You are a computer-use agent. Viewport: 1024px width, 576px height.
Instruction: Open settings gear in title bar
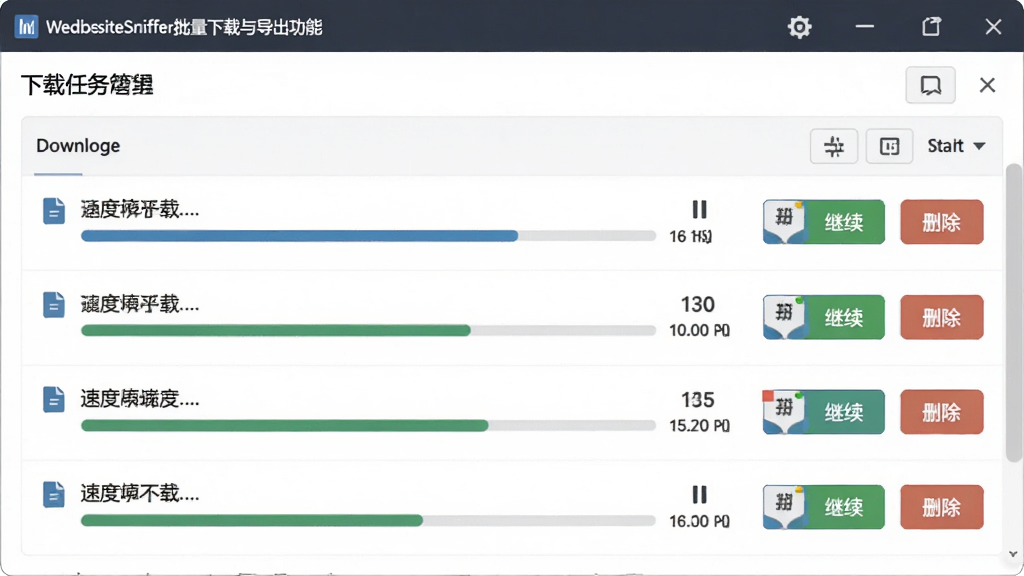point(799,27)
